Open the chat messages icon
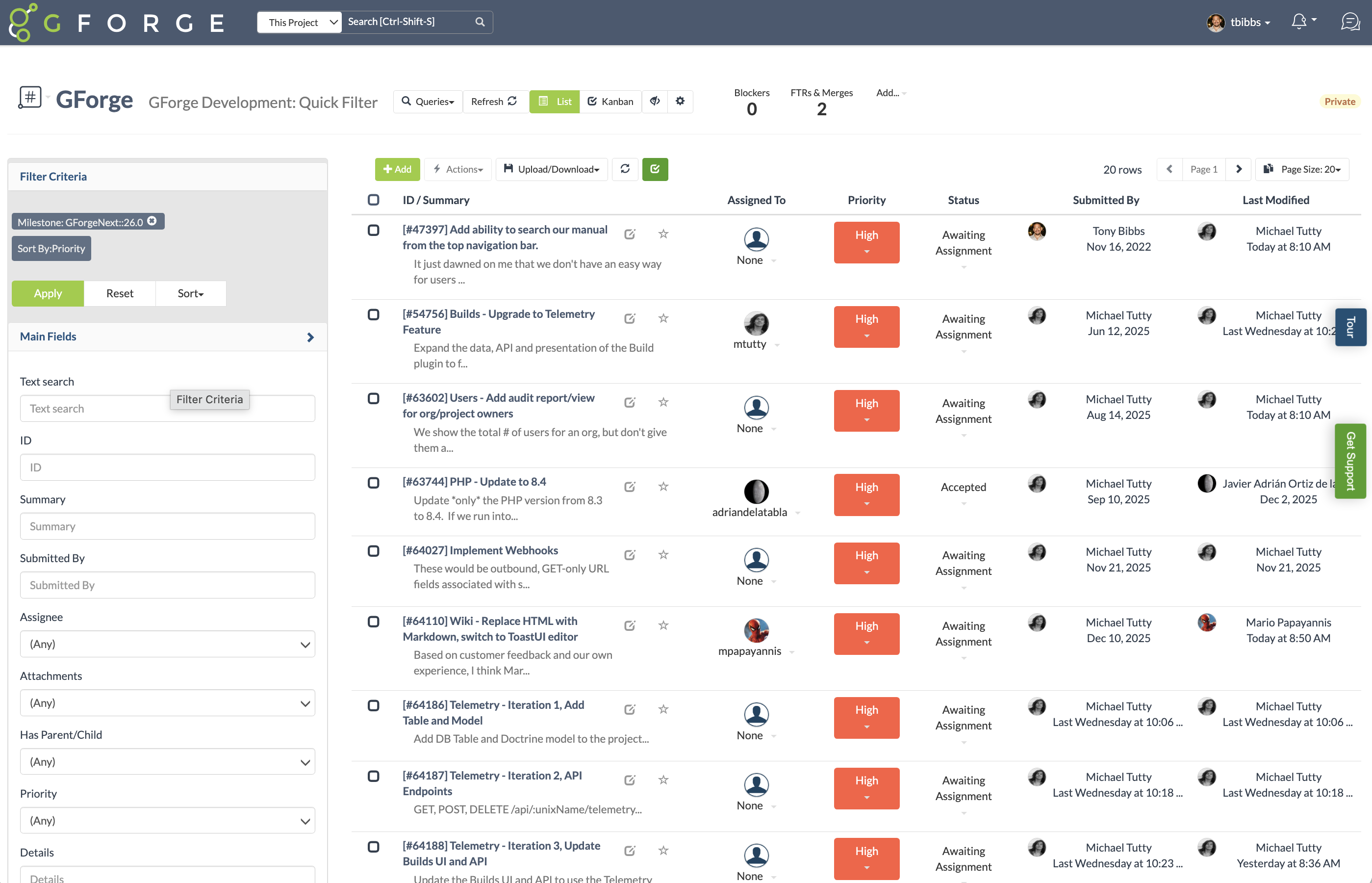 (x=1350, y=22)
